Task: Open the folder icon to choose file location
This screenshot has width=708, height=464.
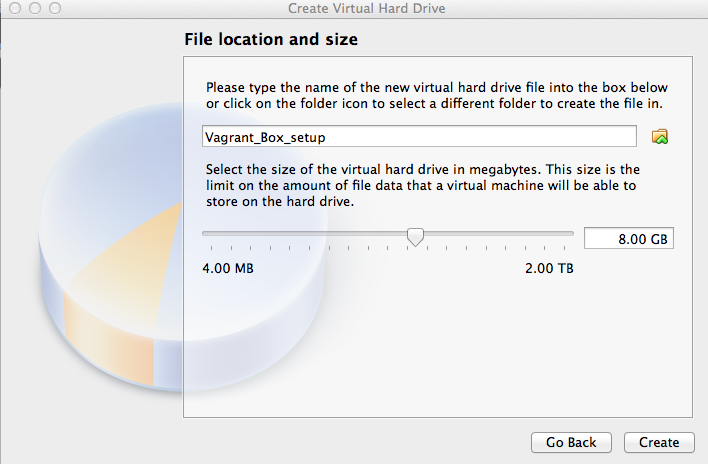Action: point(660,136)
